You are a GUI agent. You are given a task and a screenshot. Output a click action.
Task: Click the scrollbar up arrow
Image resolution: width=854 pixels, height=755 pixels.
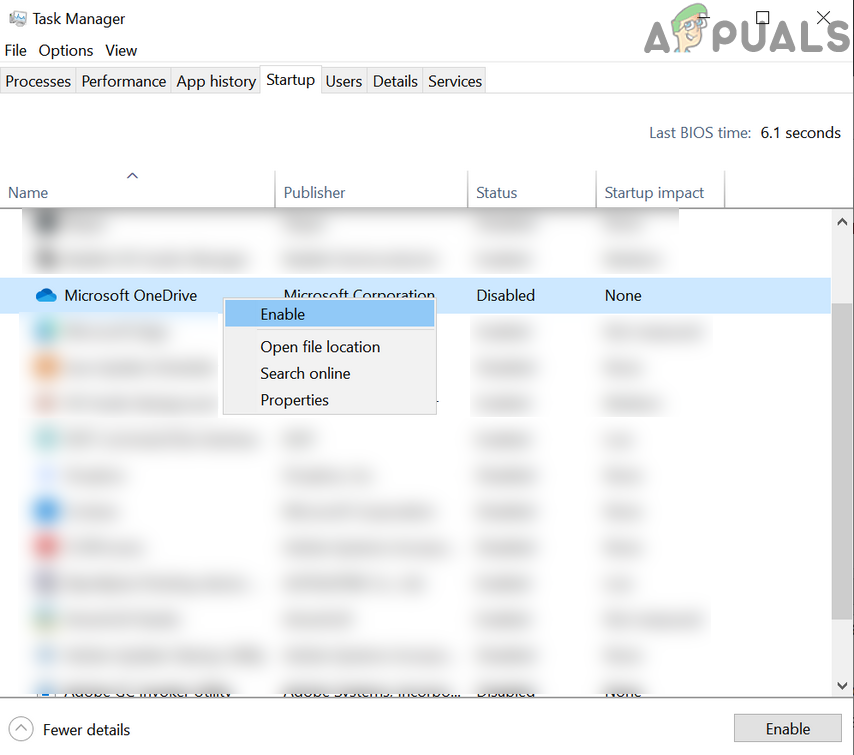point(842,222)
